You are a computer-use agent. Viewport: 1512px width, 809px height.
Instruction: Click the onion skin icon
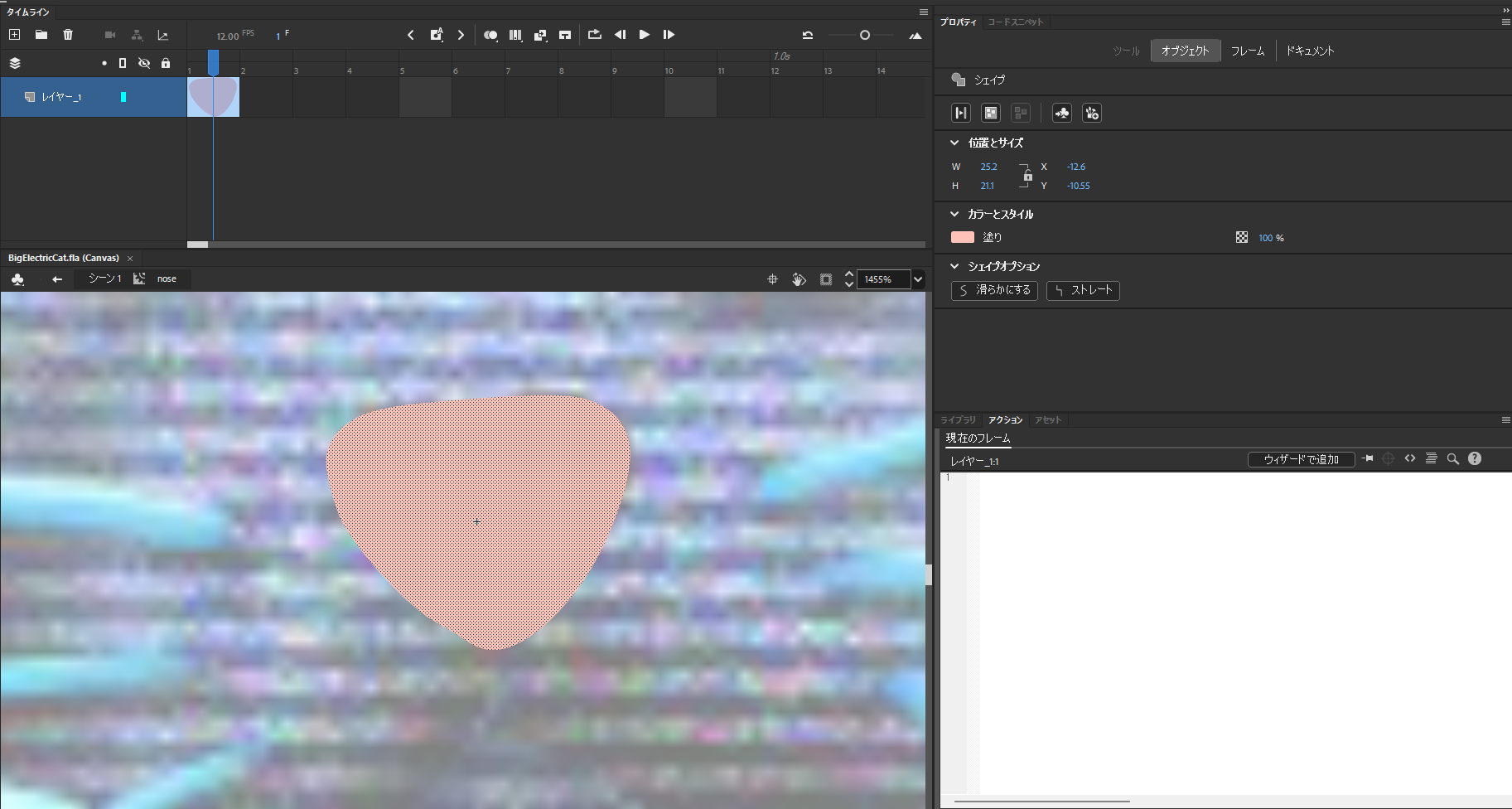point(490,35)
